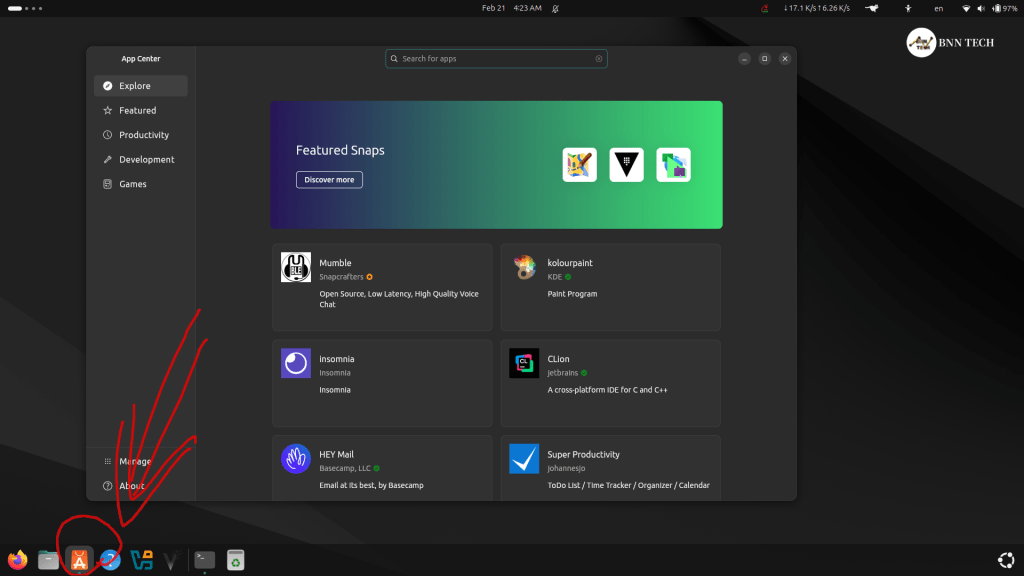
Task: Click the Search for apps field
Action: coord(496,59)
